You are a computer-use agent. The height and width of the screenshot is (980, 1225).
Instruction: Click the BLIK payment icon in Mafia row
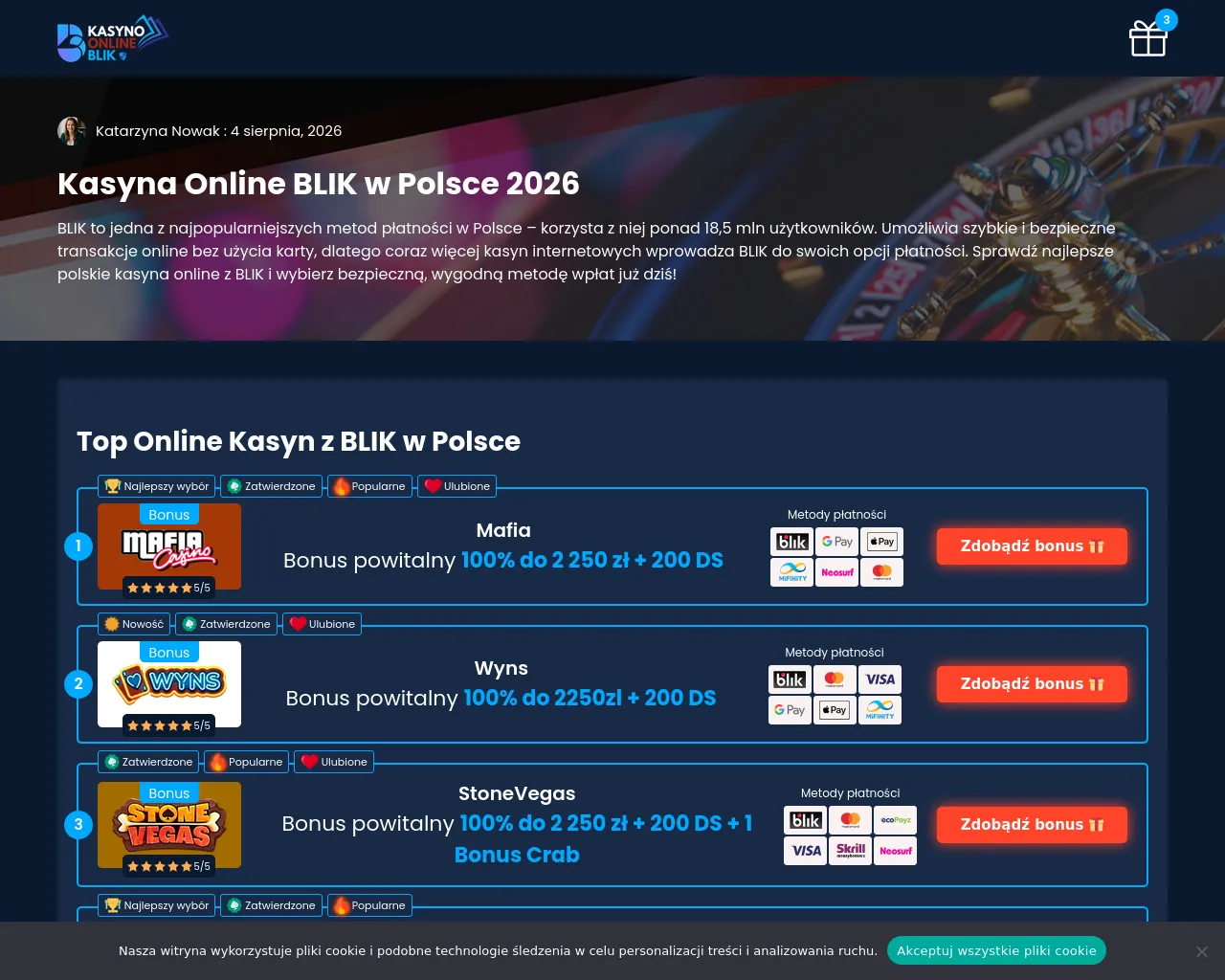(792, 542)
